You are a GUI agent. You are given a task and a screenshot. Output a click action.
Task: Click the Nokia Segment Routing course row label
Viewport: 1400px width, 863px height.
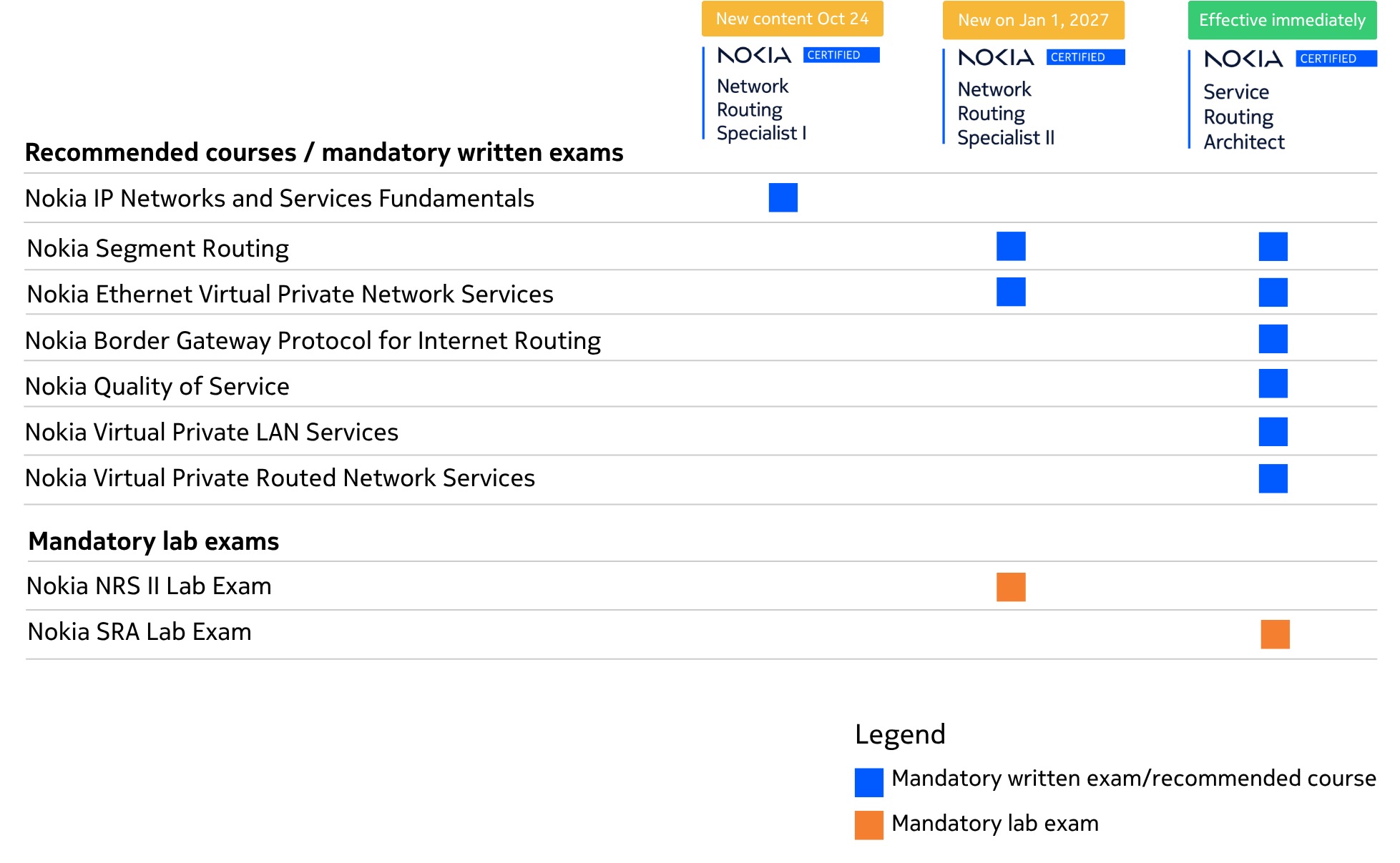(157, 248)
